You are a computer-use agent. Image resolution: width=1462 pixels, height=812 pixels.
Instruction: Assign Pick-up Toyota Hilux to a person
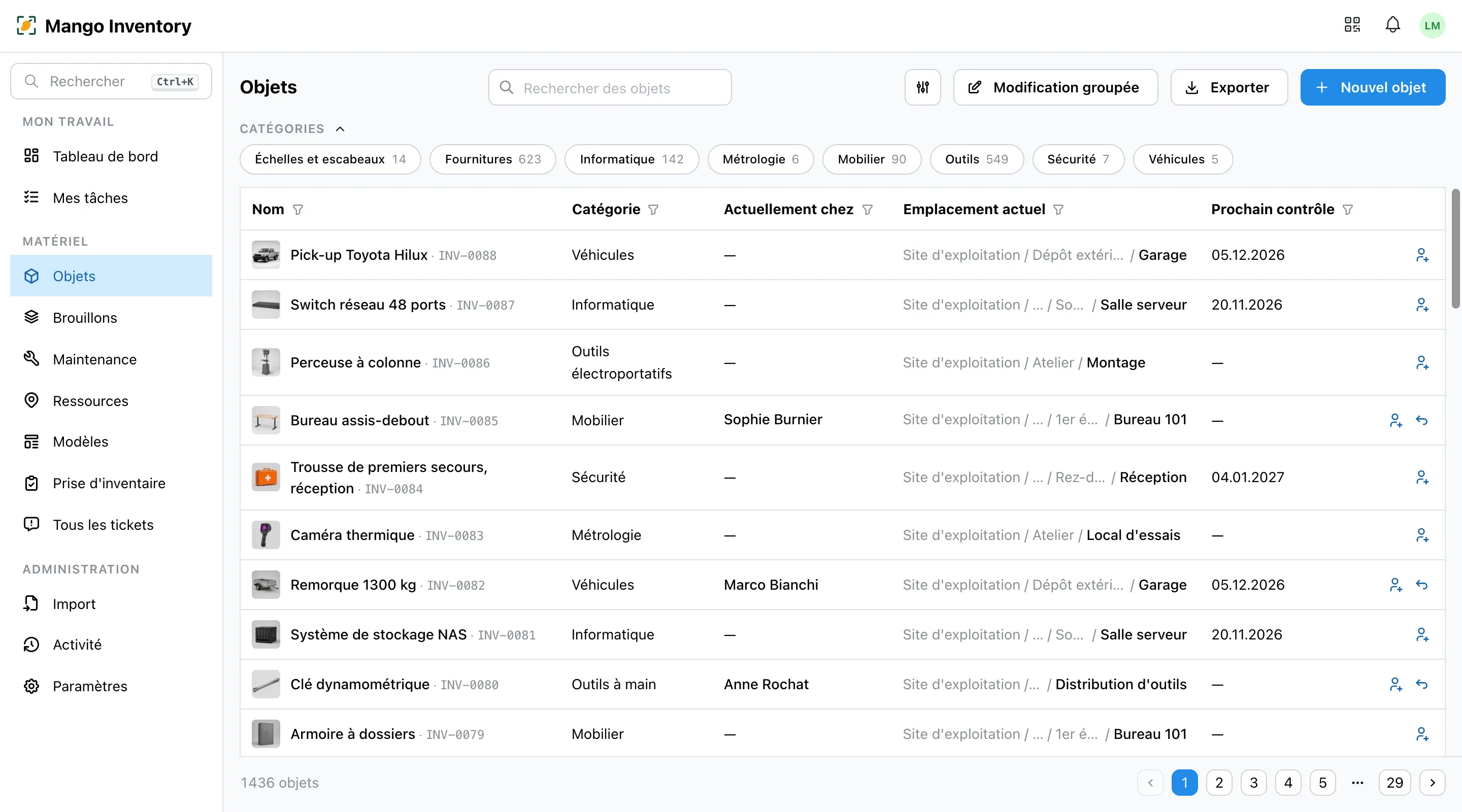(1422, 255)
